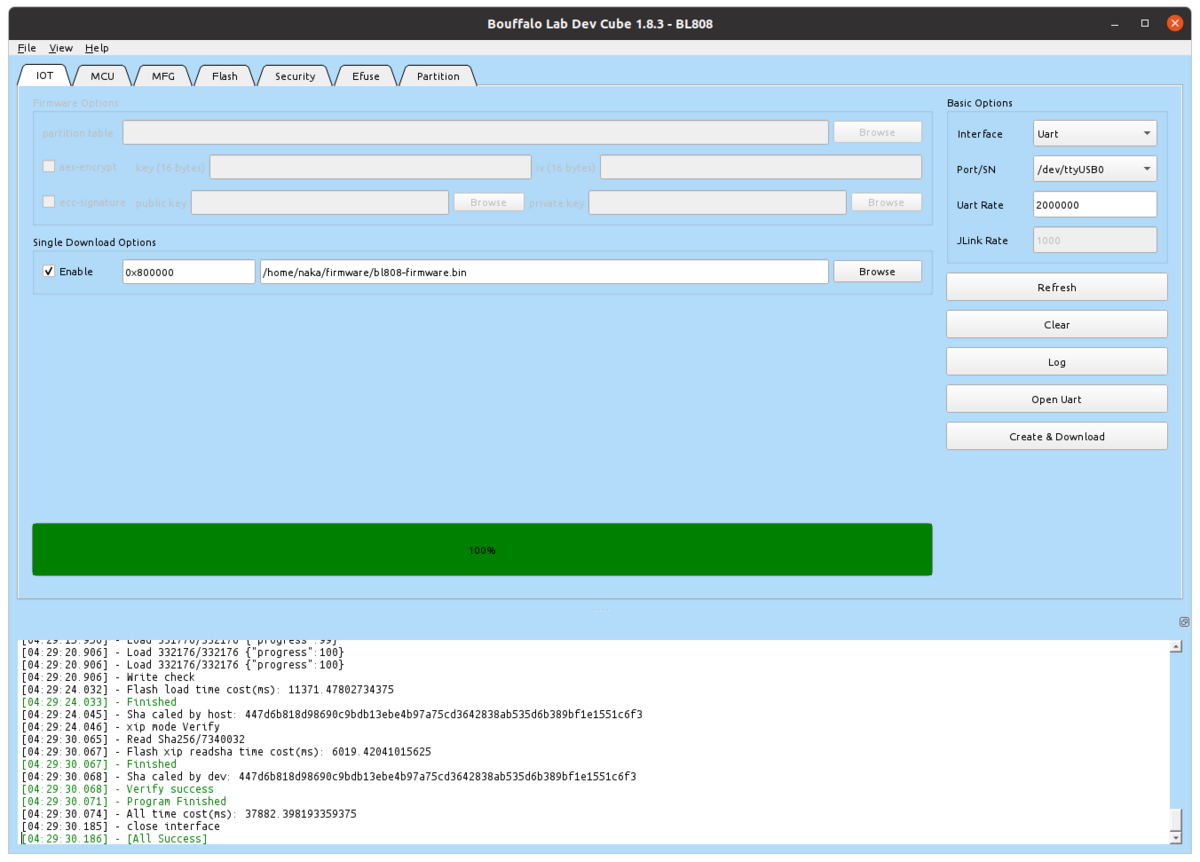Switch to the Security tab

point(295,76)
